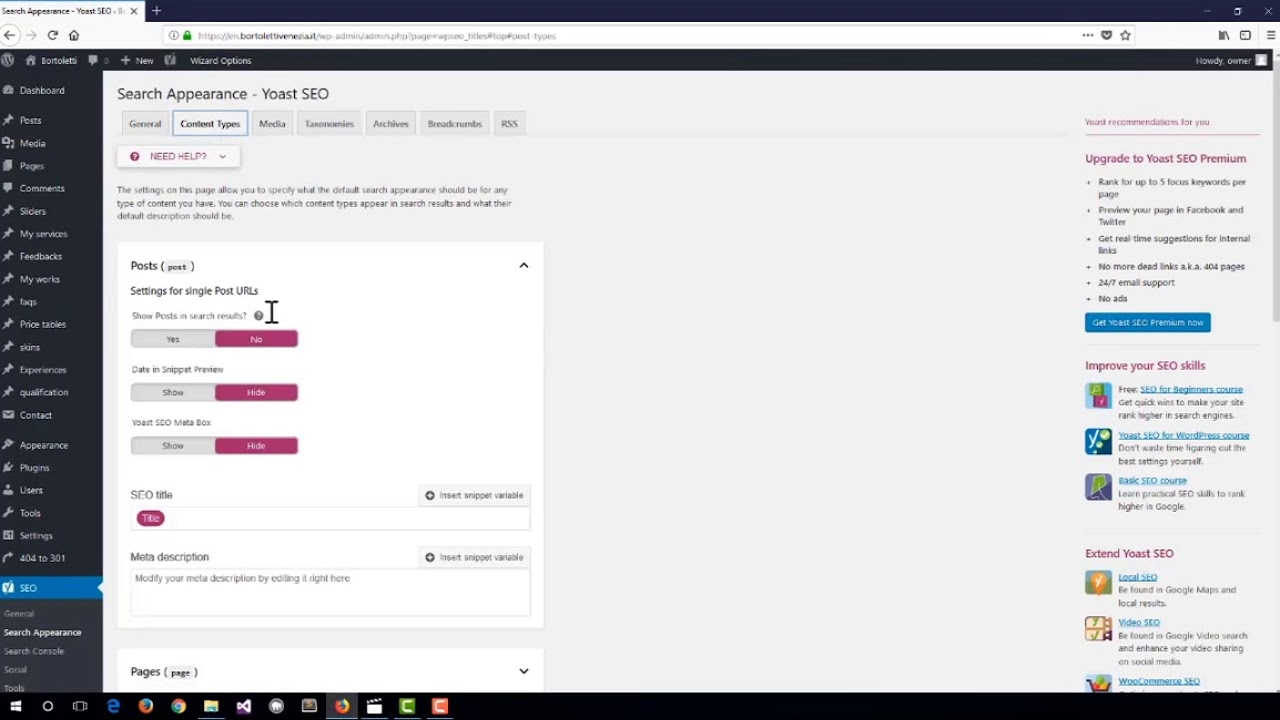Choose Show for Yoast SEO Meta Box
The width and height of the screenshot is (1280, 720).
click(x=173, y=445)
